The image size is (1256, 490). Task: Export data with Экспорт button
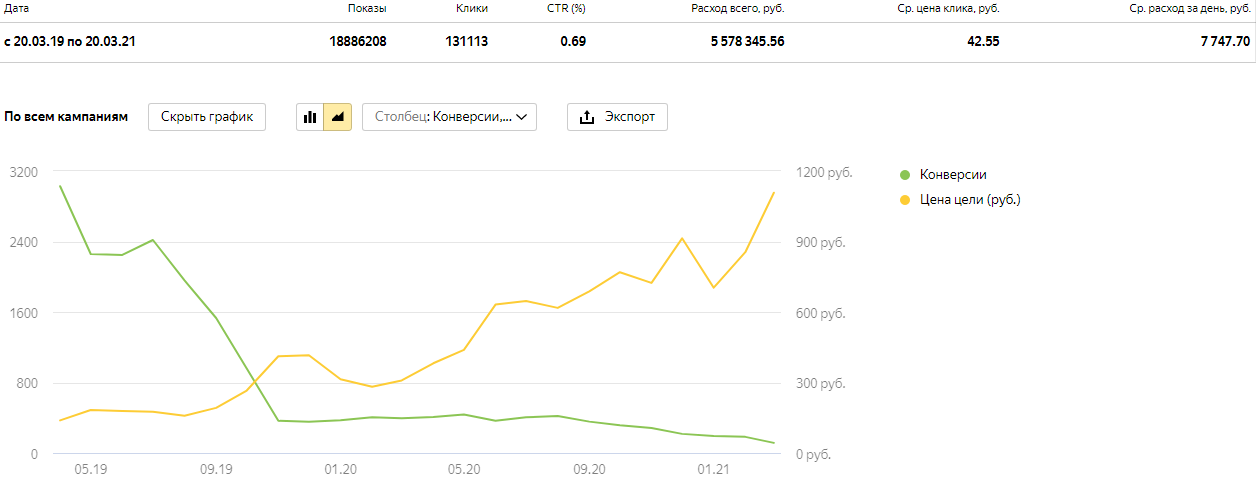coord(617,117)
